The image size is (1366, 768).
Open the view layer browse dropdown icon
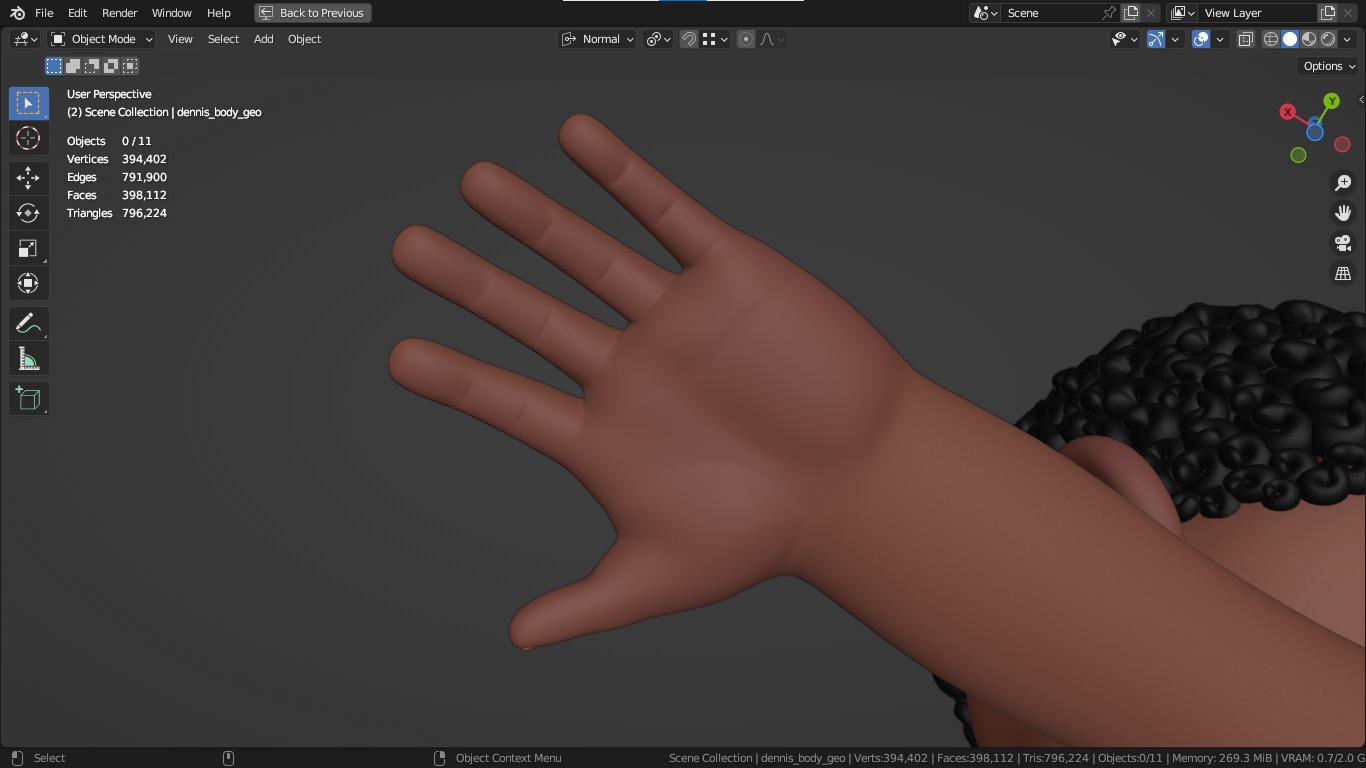click(1182, 13)
